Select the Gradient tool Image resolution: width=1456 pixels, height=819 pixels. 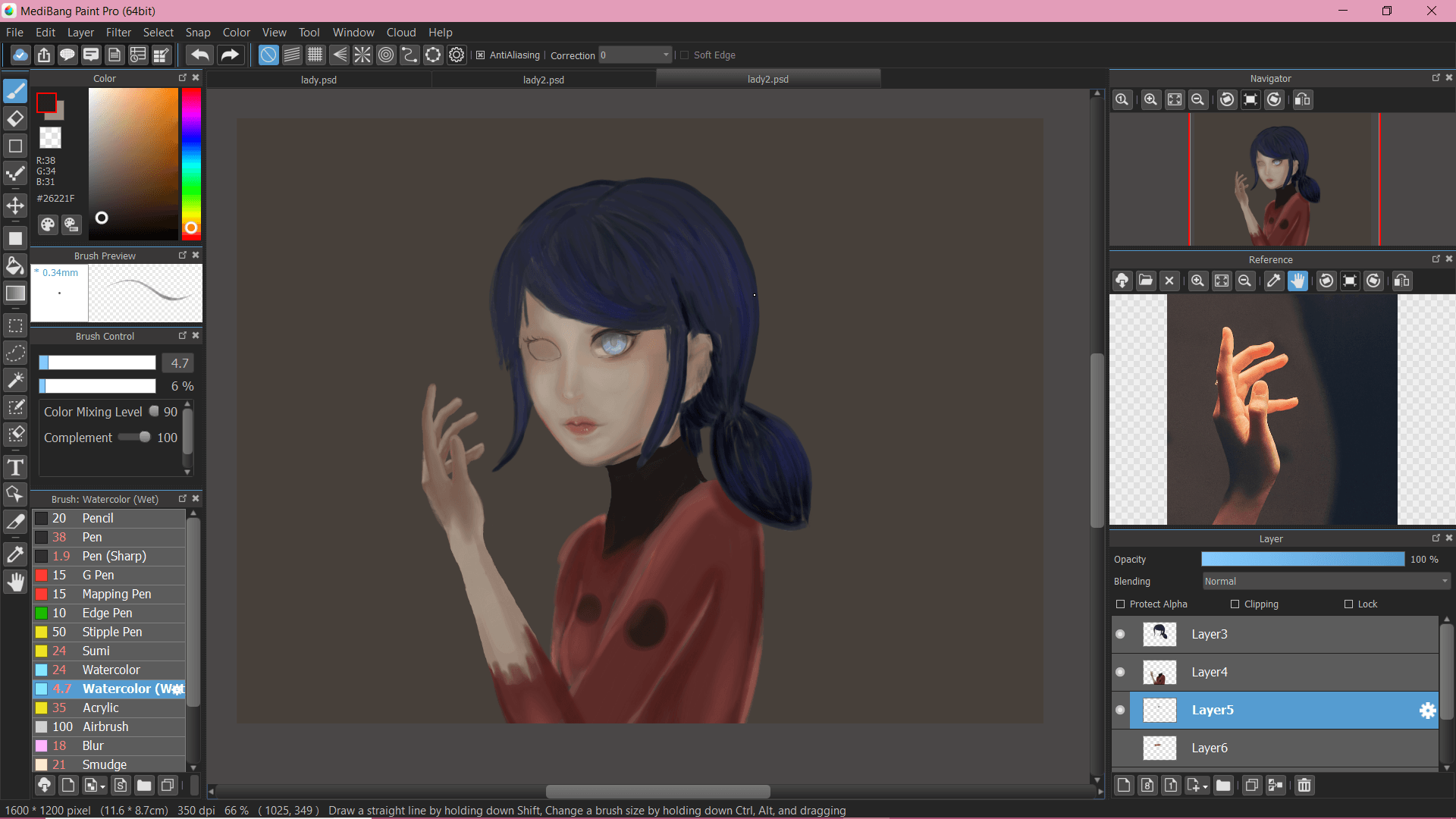(x=15, y=293)
